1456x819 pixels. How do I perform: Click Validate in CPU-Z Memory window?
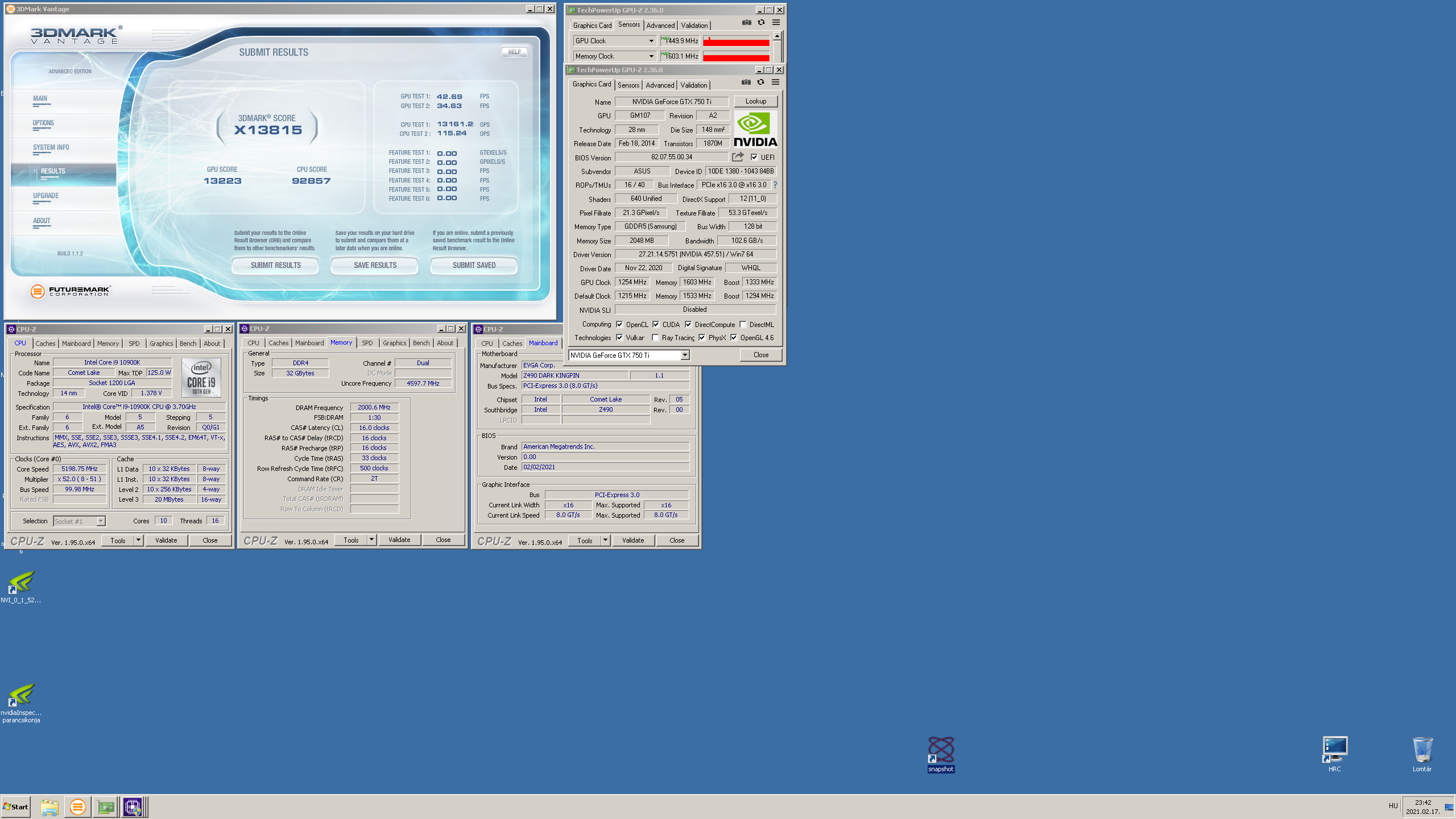pos(399,540)
